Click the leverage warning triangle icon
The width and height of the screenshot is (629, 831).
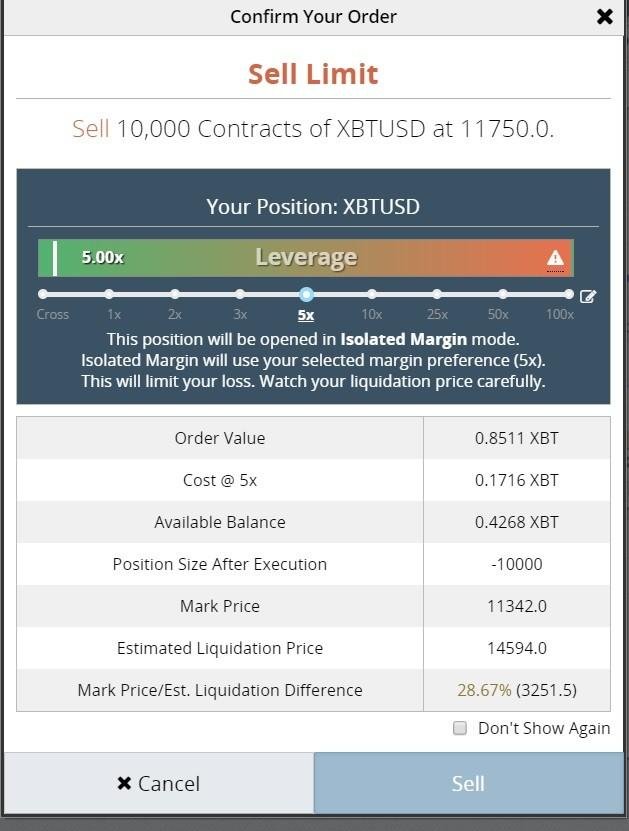[x=555, y=259]
